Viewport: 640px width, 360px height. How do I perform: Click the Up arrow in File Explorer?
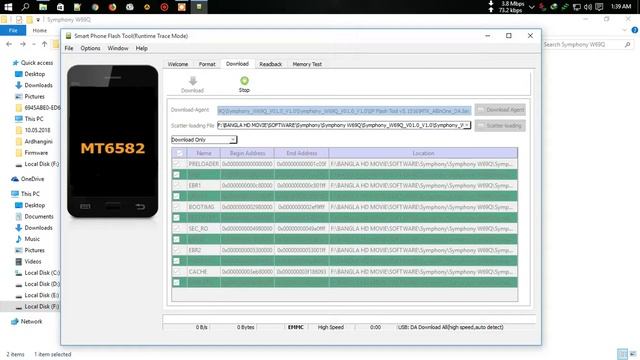[44, 44]
